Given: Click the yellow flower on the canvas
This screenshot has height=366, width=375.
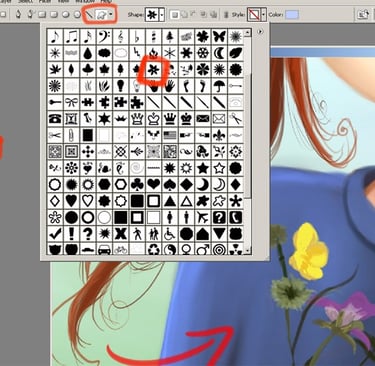Looking at the screenshot, I should pyautogui.click(x=309, y=251).
